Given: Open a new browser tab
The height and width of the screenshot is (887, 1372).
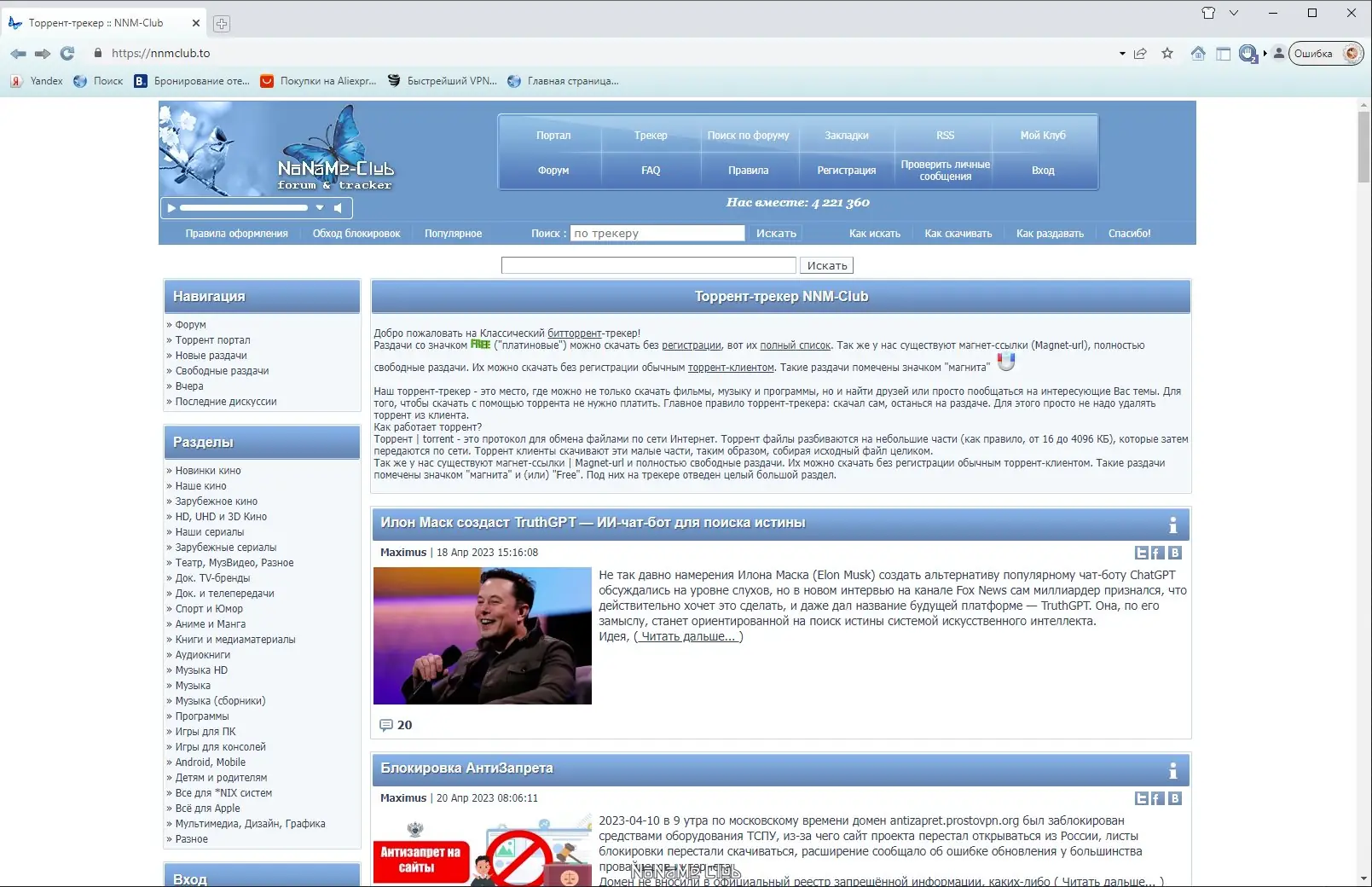Looking at the screenshot, I should coord(222,24).
